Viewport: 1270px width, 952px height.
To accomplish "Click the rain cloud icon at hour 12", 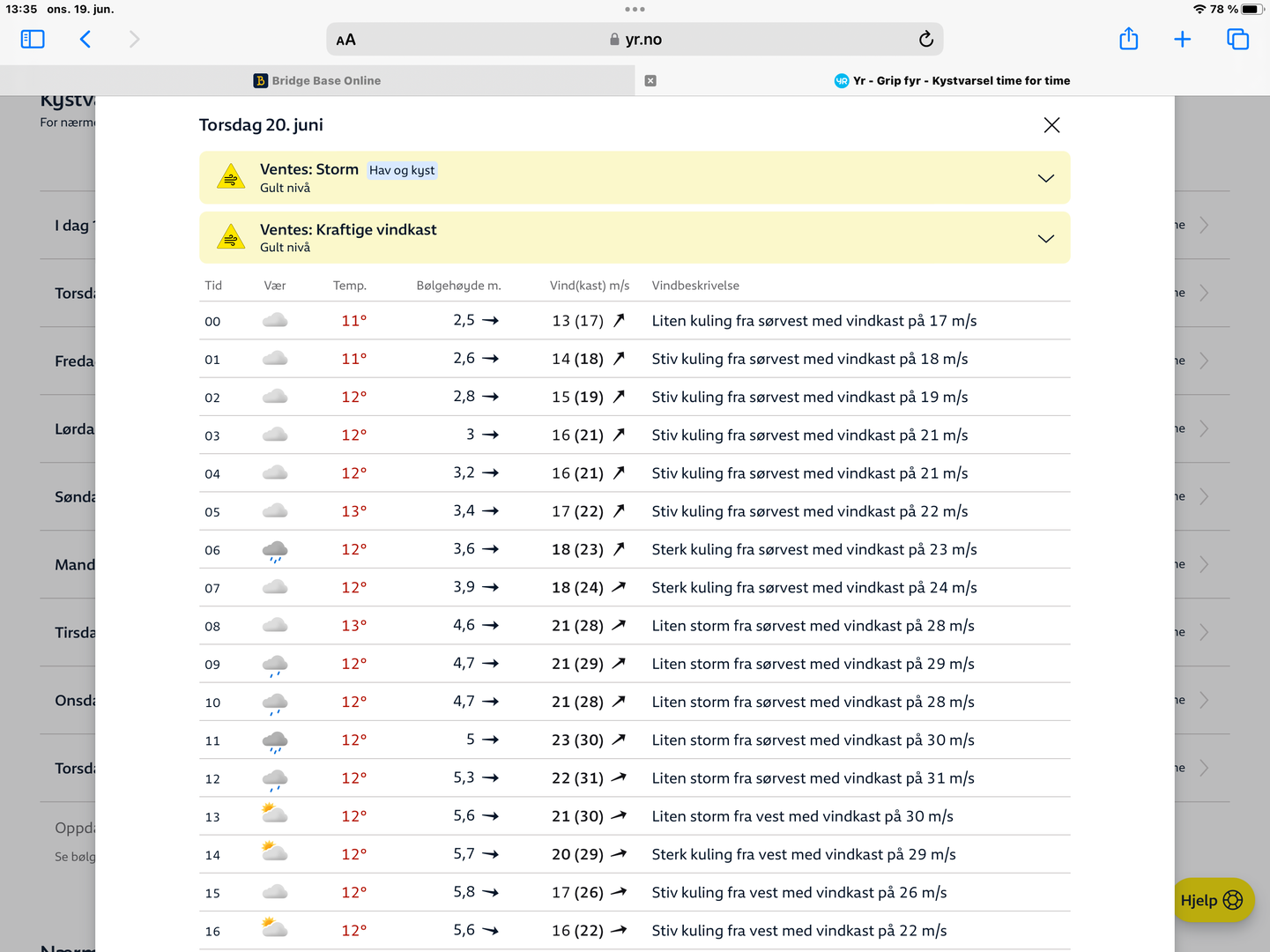I will (x=275, y=780).
